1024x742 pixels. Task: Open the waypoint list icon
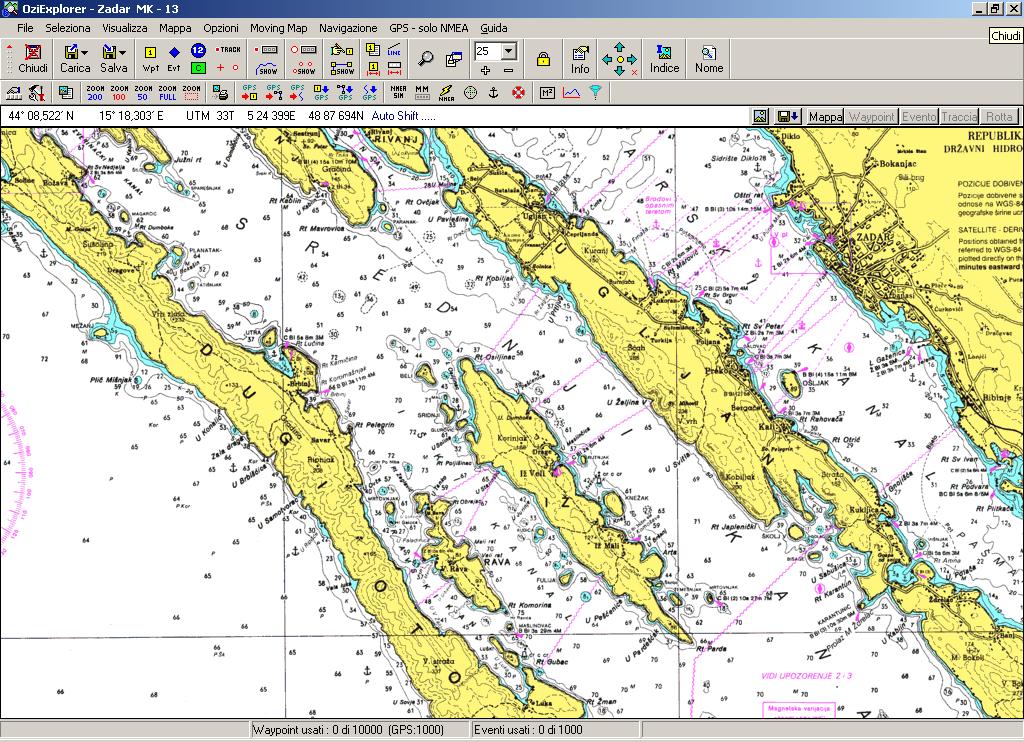coord(373,50)
